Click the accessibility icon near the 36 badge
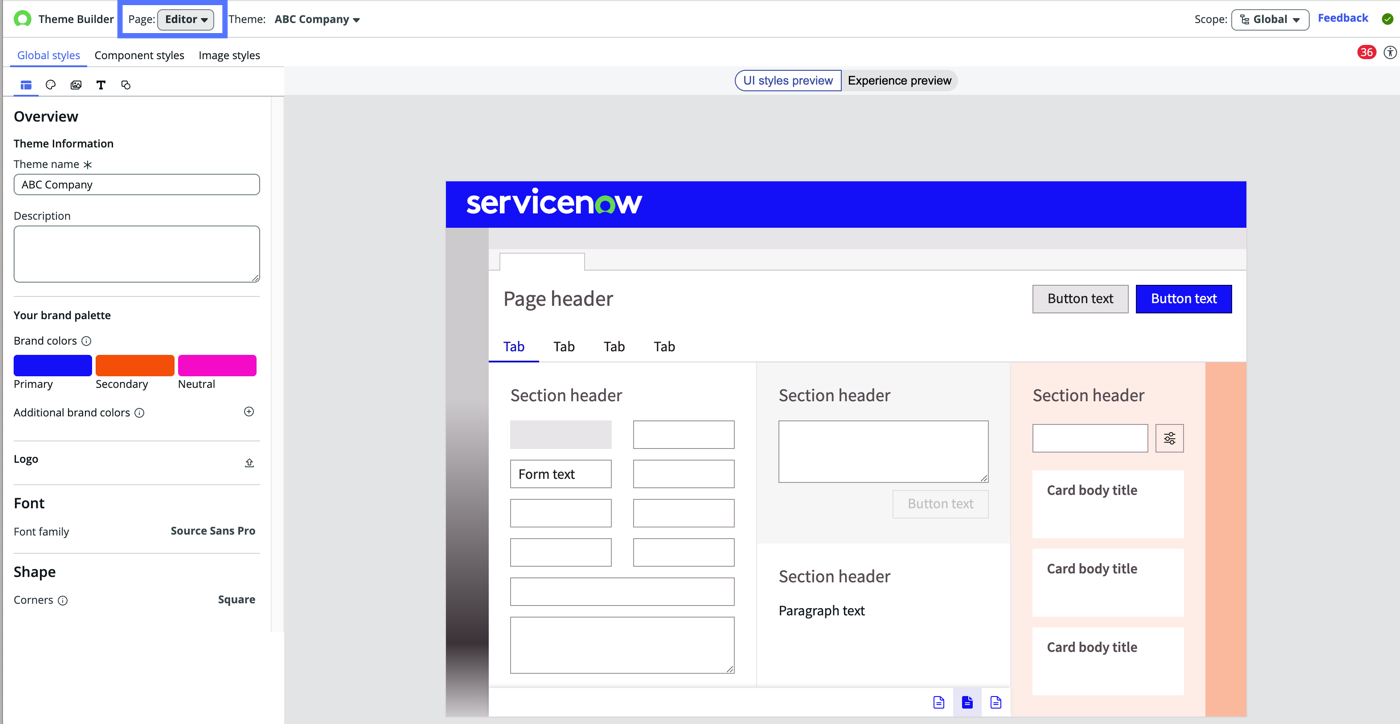Viewport: 1400px width, 724px height. tap(1390, 52)
